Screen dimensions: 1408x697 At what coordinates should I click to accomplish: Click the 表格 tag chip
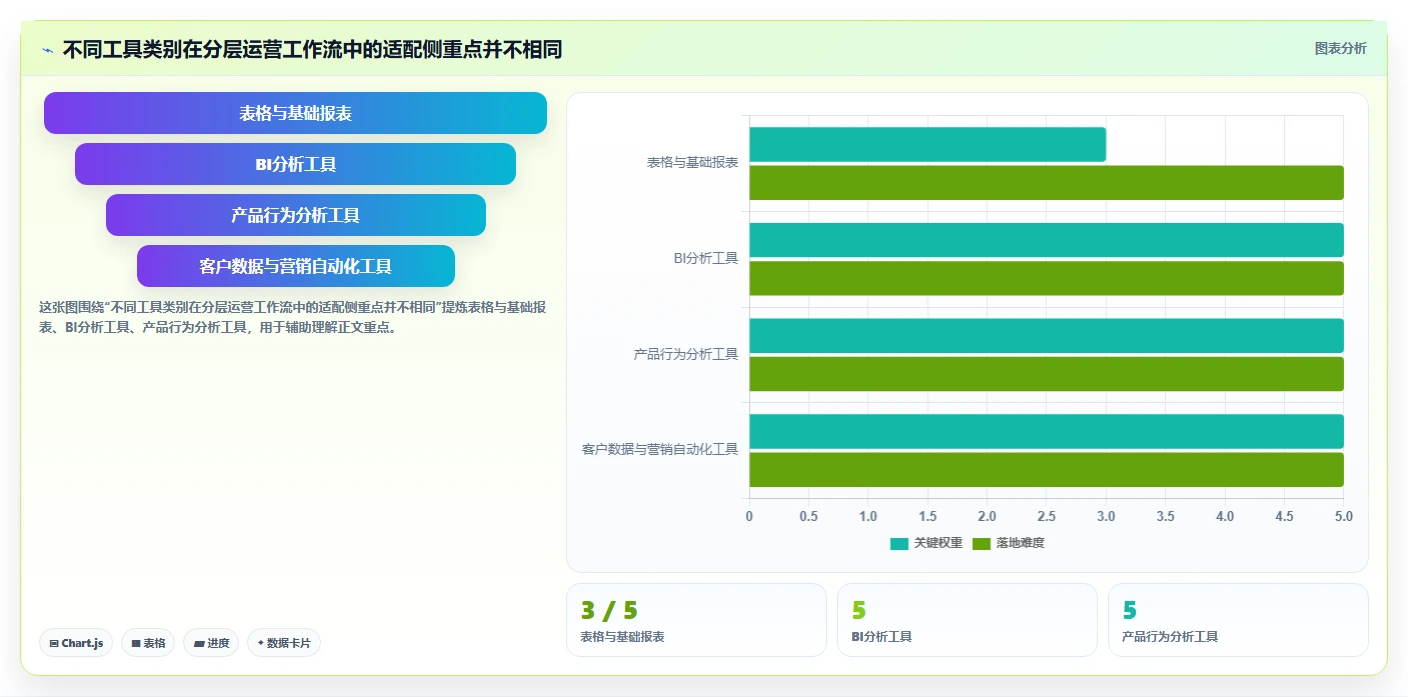pyautogui.click(x=148, y=643)
